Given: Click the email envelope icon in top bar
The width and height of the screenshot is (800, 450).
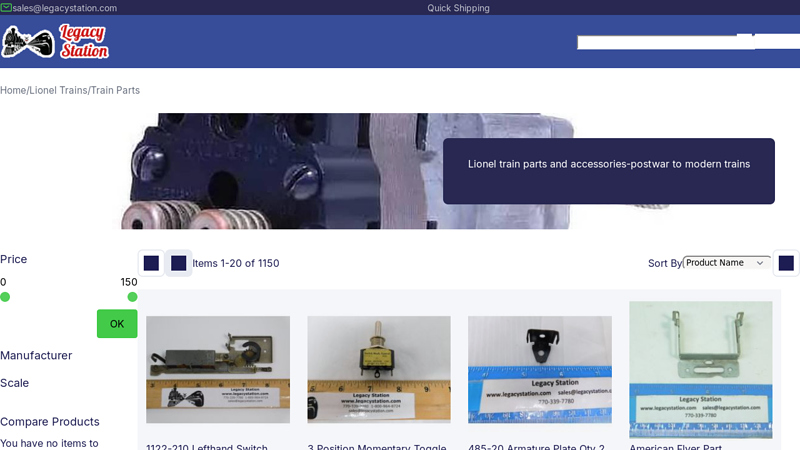Looking at the screenshot, I should point(6,8).
